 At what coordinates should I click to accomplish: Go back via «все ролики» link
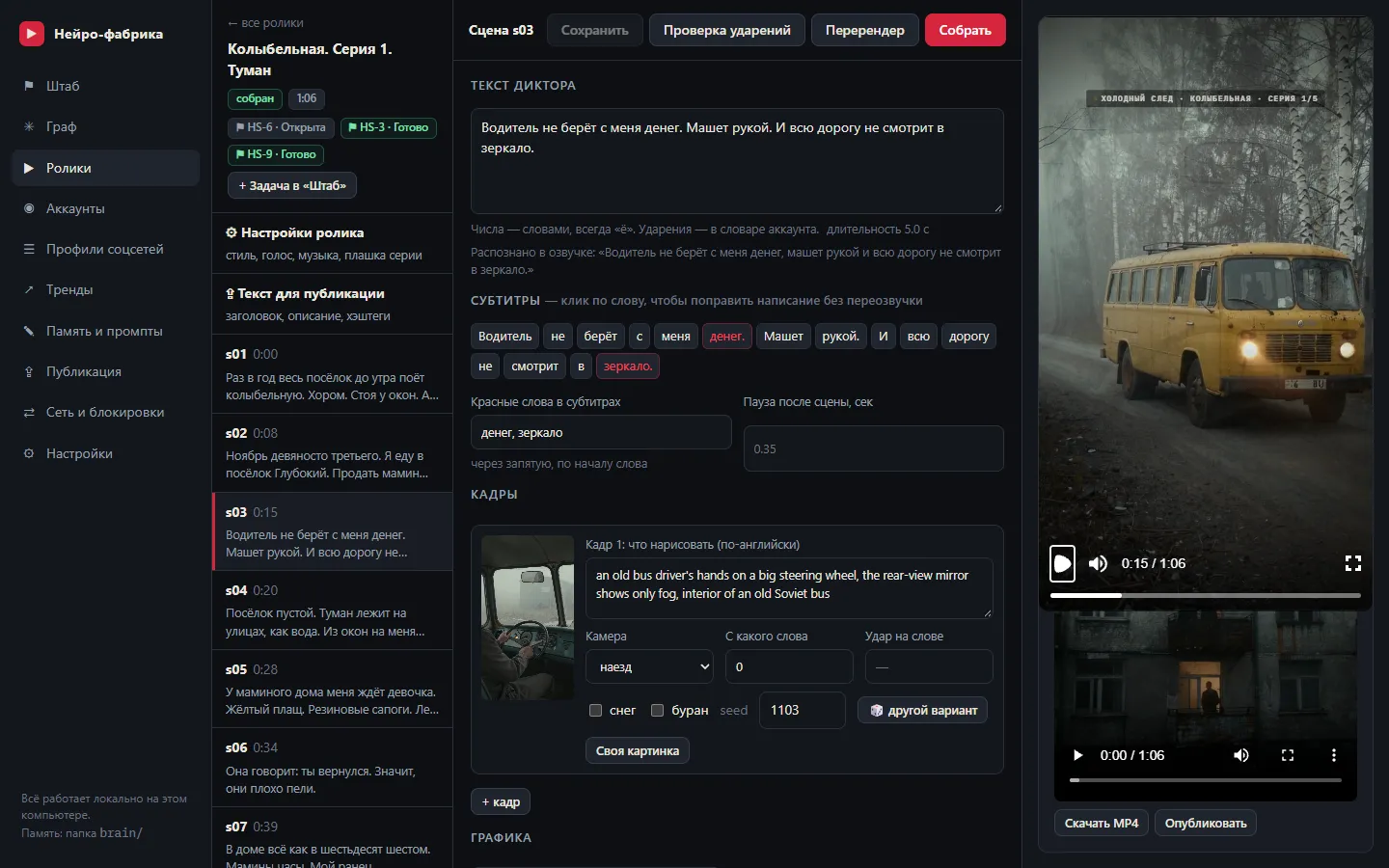point(265,23)
